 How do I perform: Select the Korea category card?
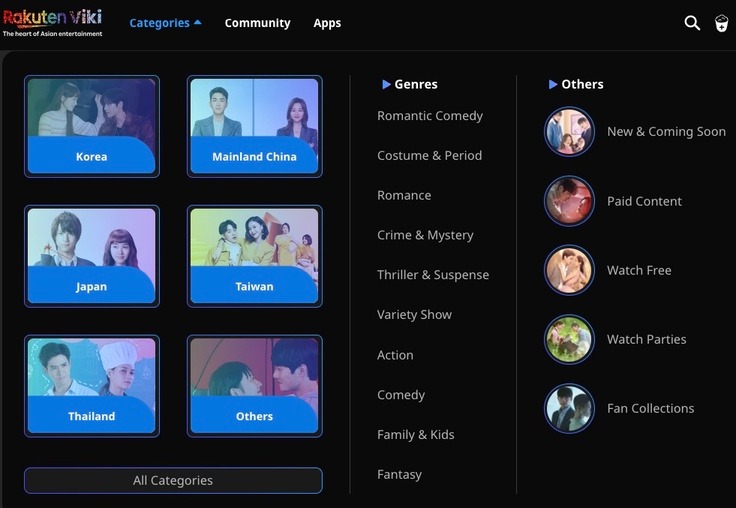point(92,126)
